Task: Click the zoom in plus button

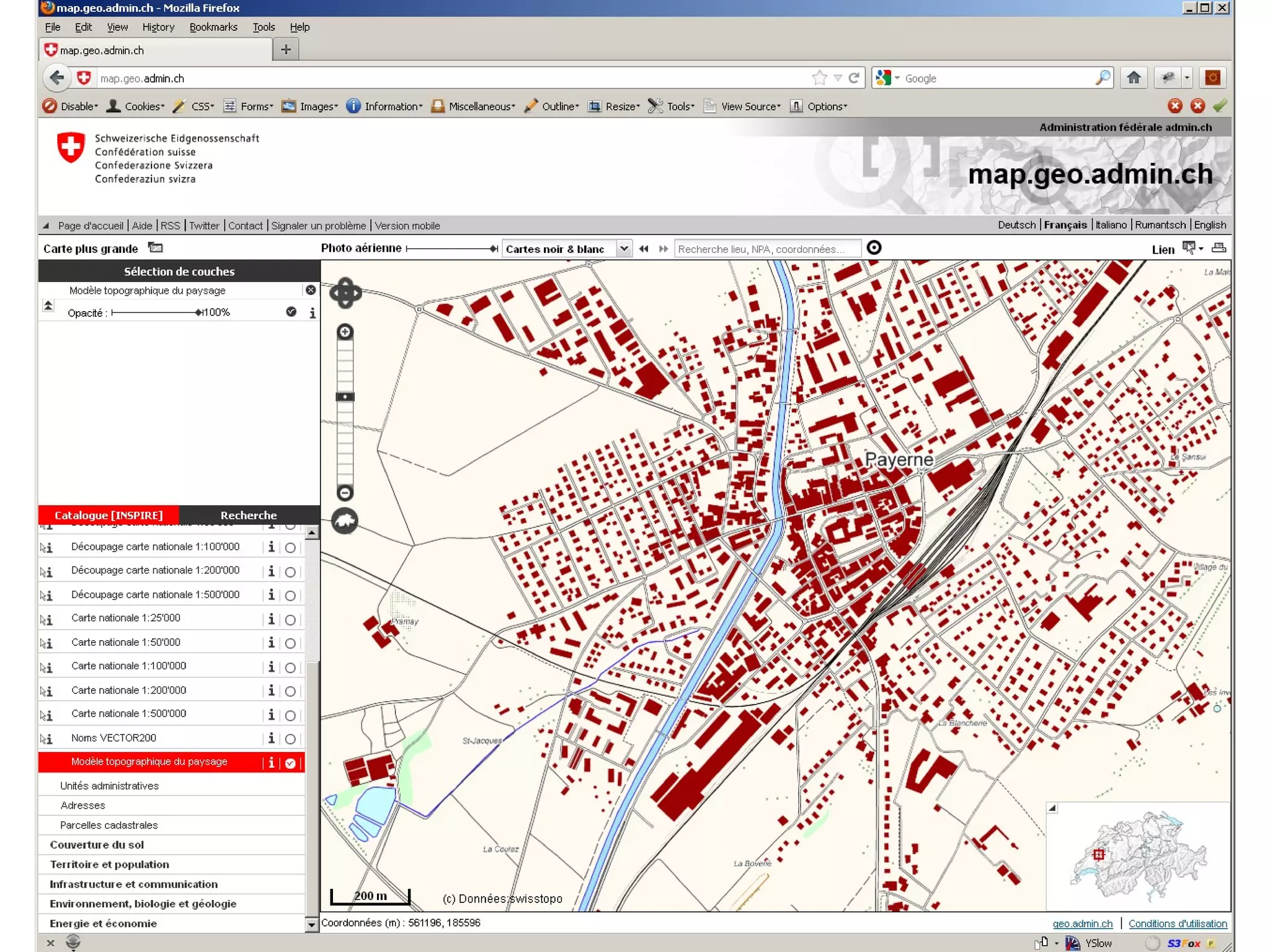Action: coord(345,332)
